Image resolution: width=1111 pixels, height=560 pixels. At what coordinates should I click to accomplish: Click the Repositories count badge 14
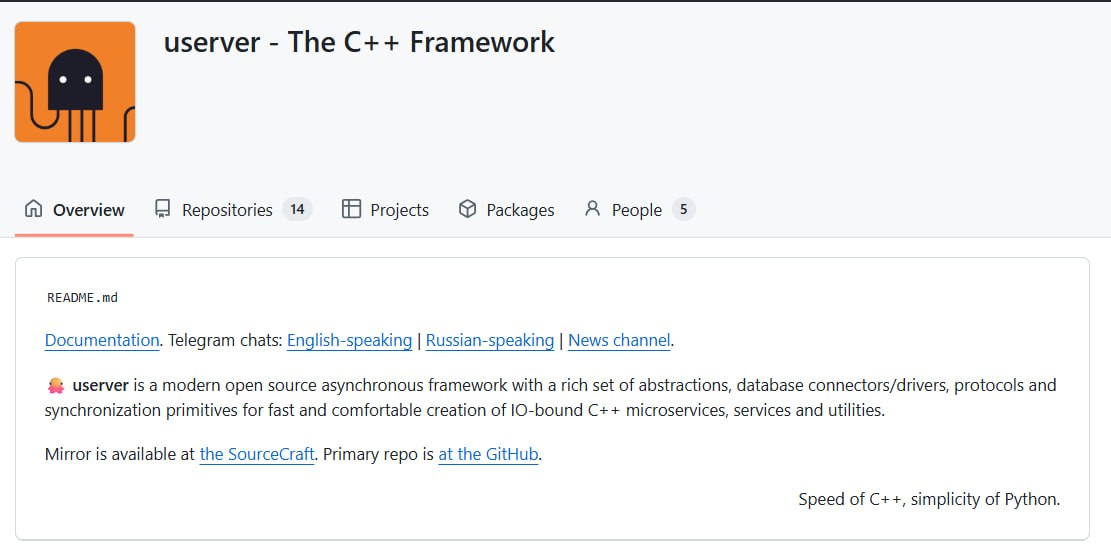pyautogui.click(x=297, y=209)
